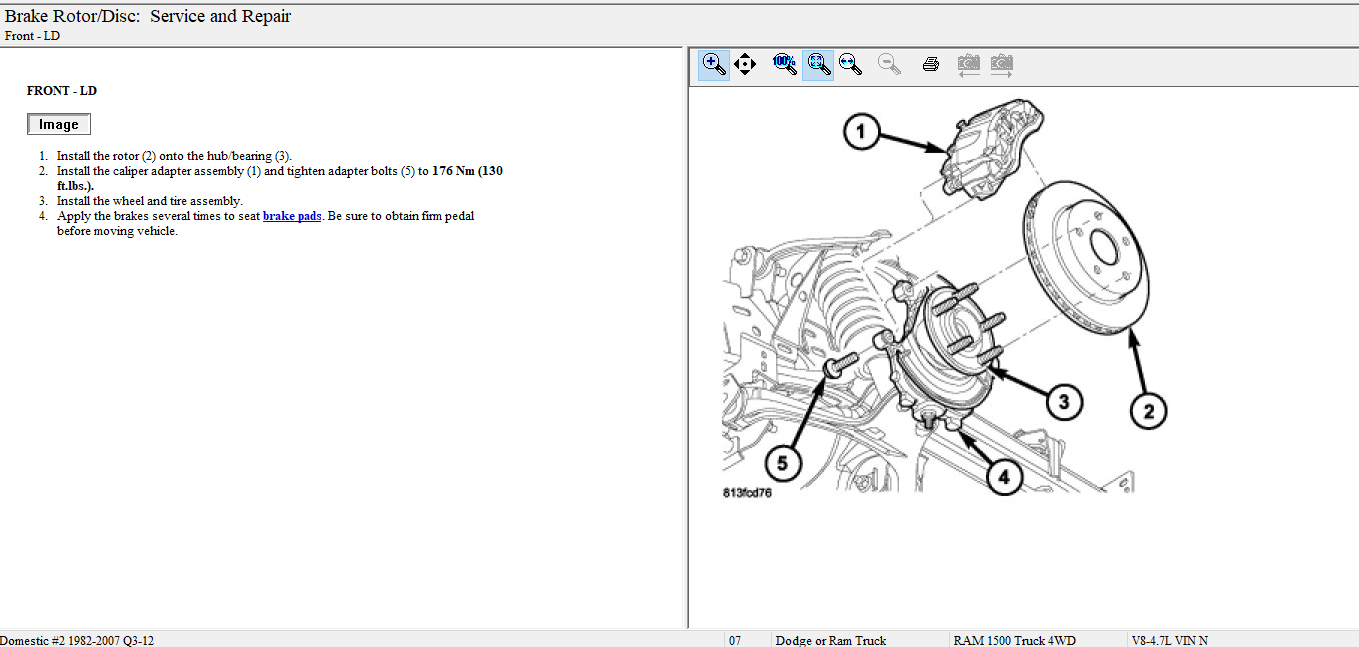Go to next image camera icon

1001,65
